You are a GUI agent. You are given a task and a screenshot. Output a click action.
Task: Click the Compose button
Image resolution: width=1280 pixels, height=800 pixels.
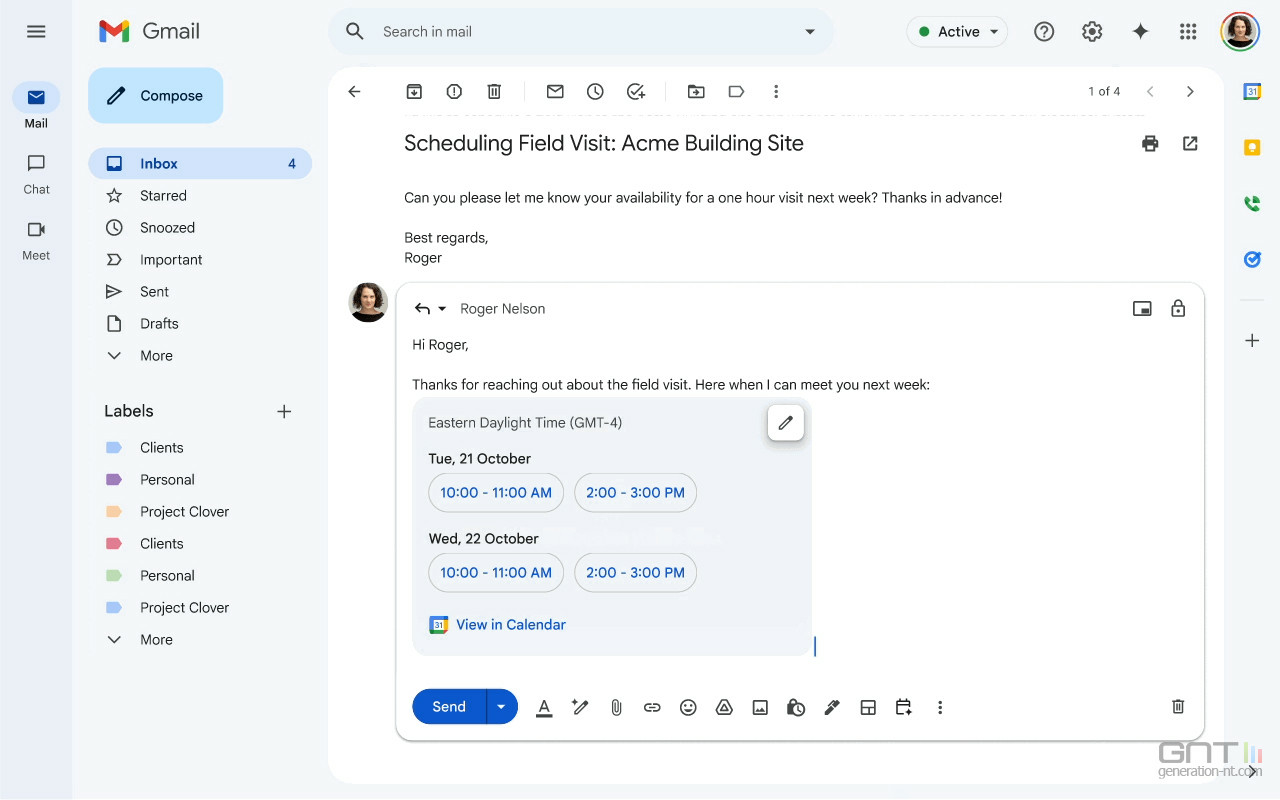point(156,96)
